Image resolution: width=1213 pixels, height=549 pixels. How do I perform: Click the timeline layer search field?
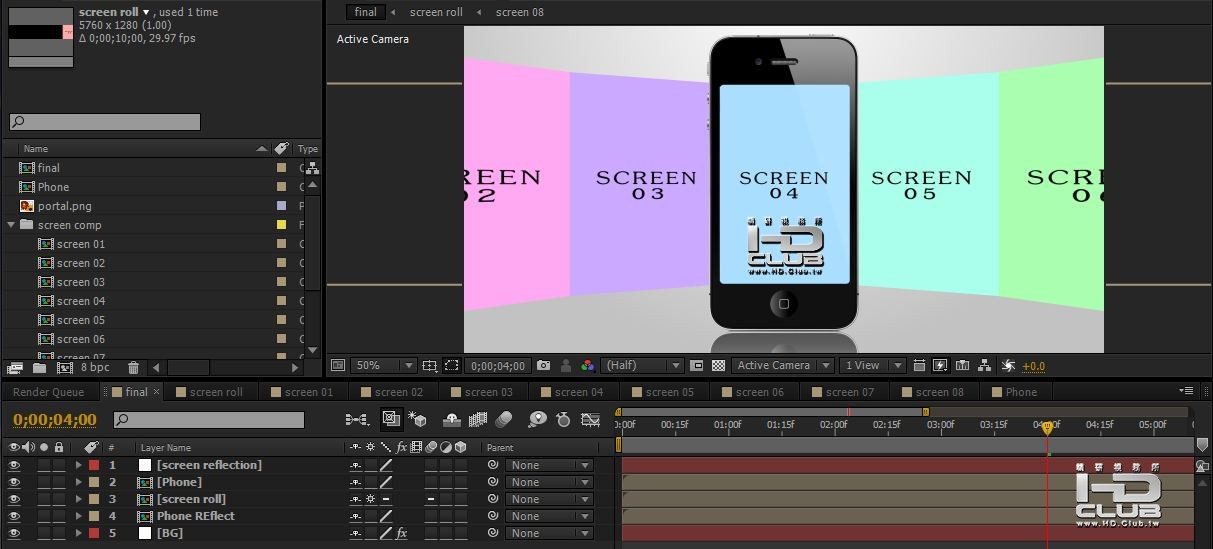coord(209,420)
